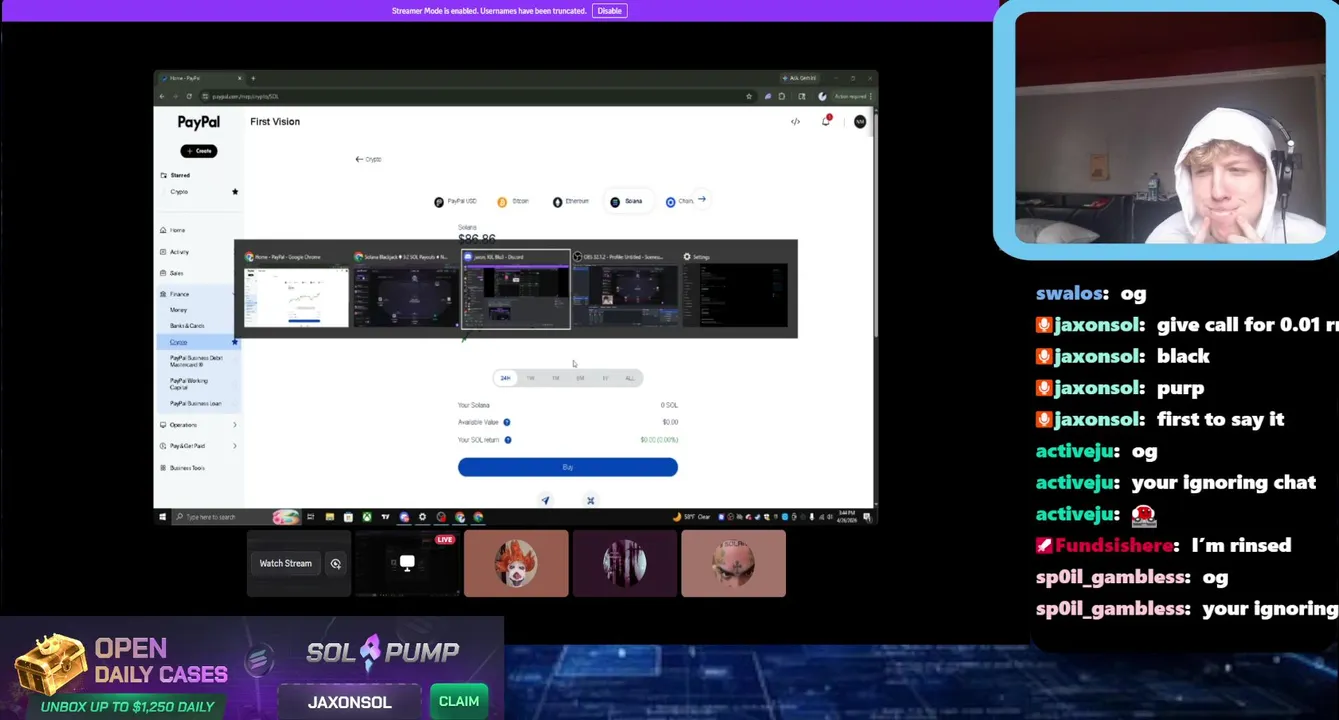
Task: Expand the Operations section chevron
Action: pyautogui.click(x=235, y=425)
